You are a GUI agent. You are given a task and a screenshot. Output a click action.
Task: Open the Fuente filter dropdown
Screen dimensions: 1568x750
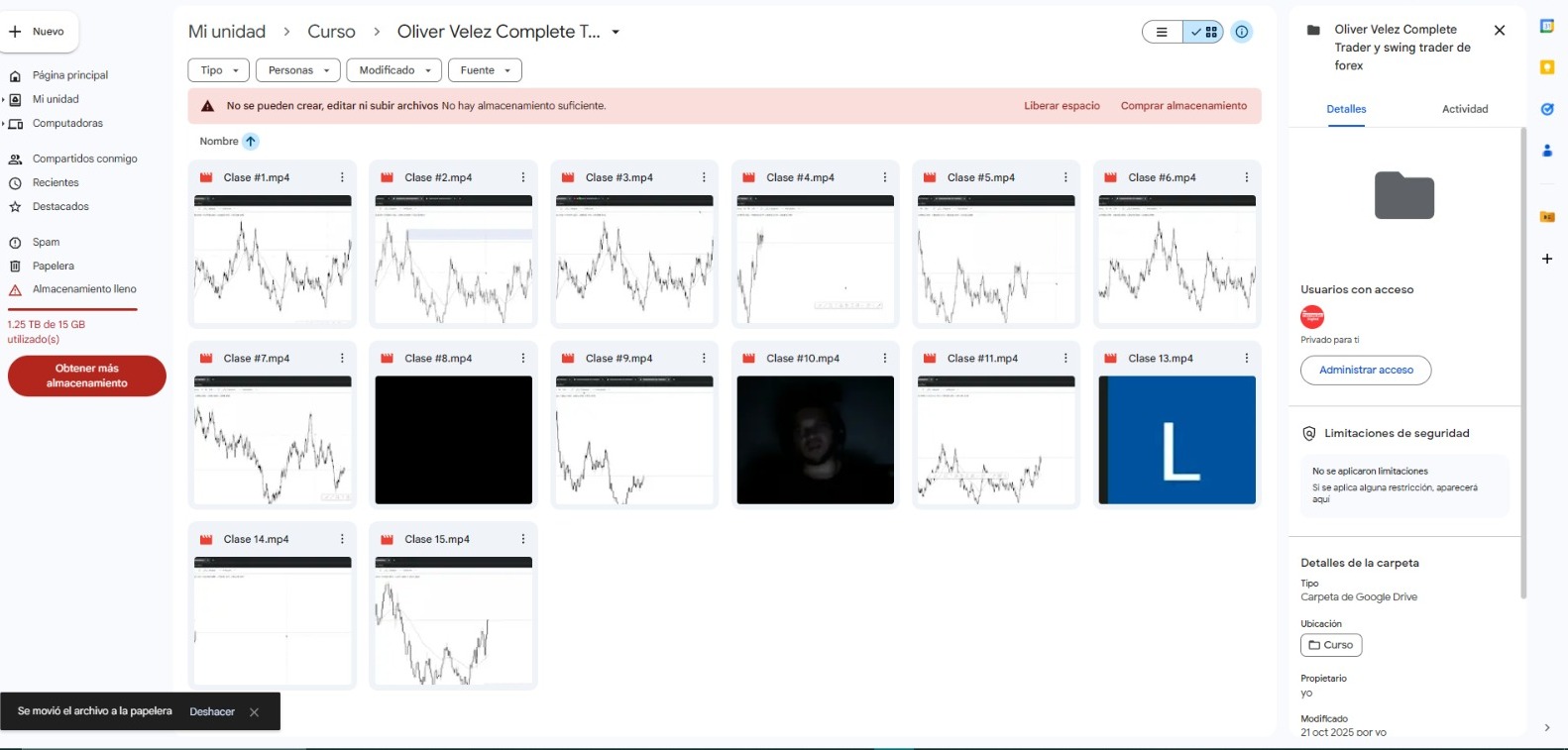click(485, 70)
